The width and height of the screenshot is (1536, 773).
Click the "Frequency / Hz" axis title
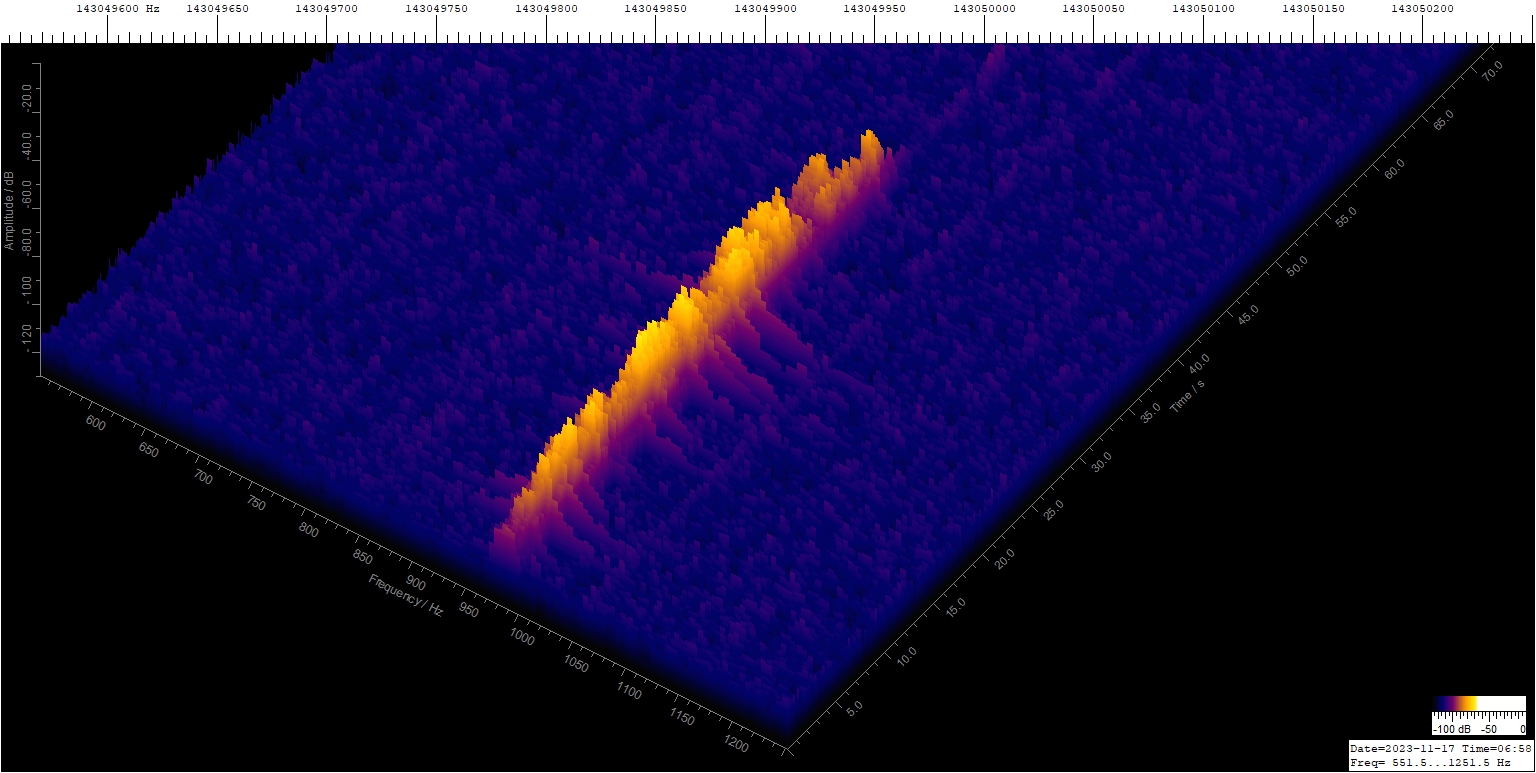[405, 595]
